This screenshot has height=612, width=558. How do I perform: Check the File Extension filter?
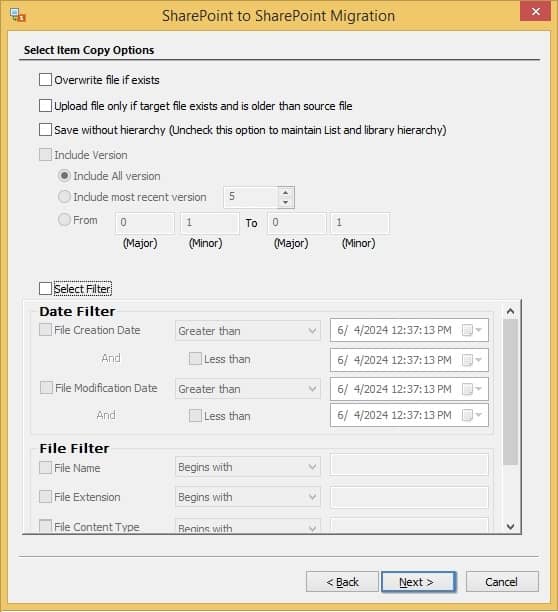pos(45,496)
